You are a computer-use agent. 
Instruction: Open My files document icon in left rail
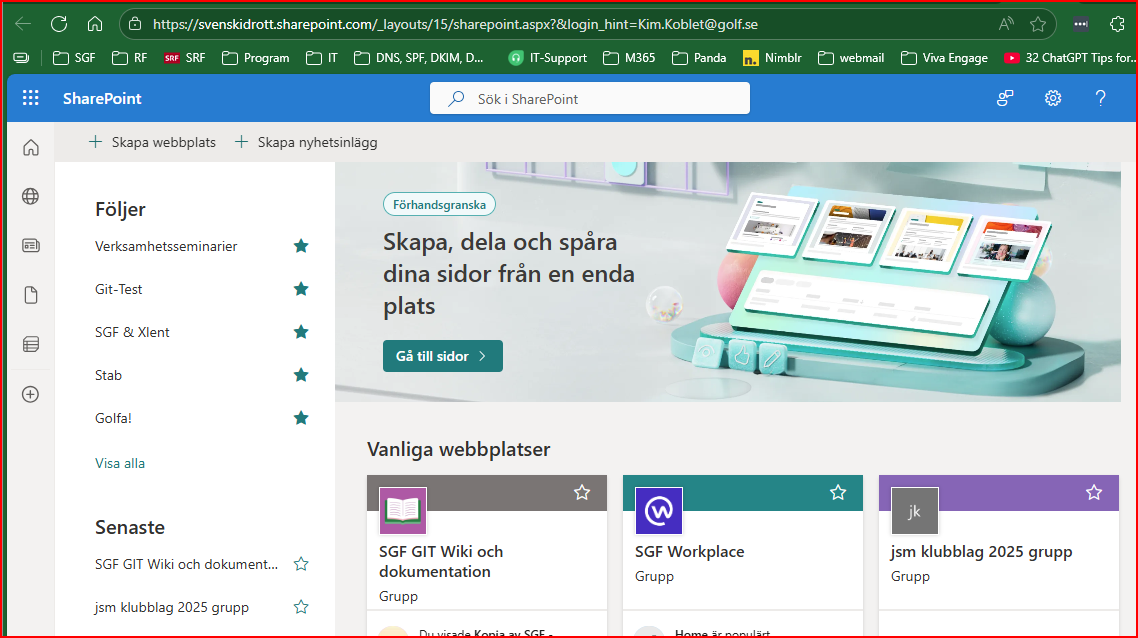click(30, 295)
